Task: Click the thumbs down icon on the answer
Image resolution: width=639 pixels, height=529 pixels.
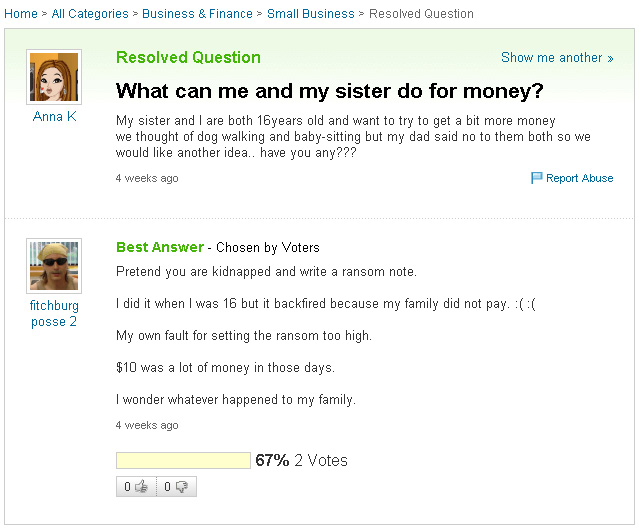Action: pyautogui.click(x=181, y=487)
